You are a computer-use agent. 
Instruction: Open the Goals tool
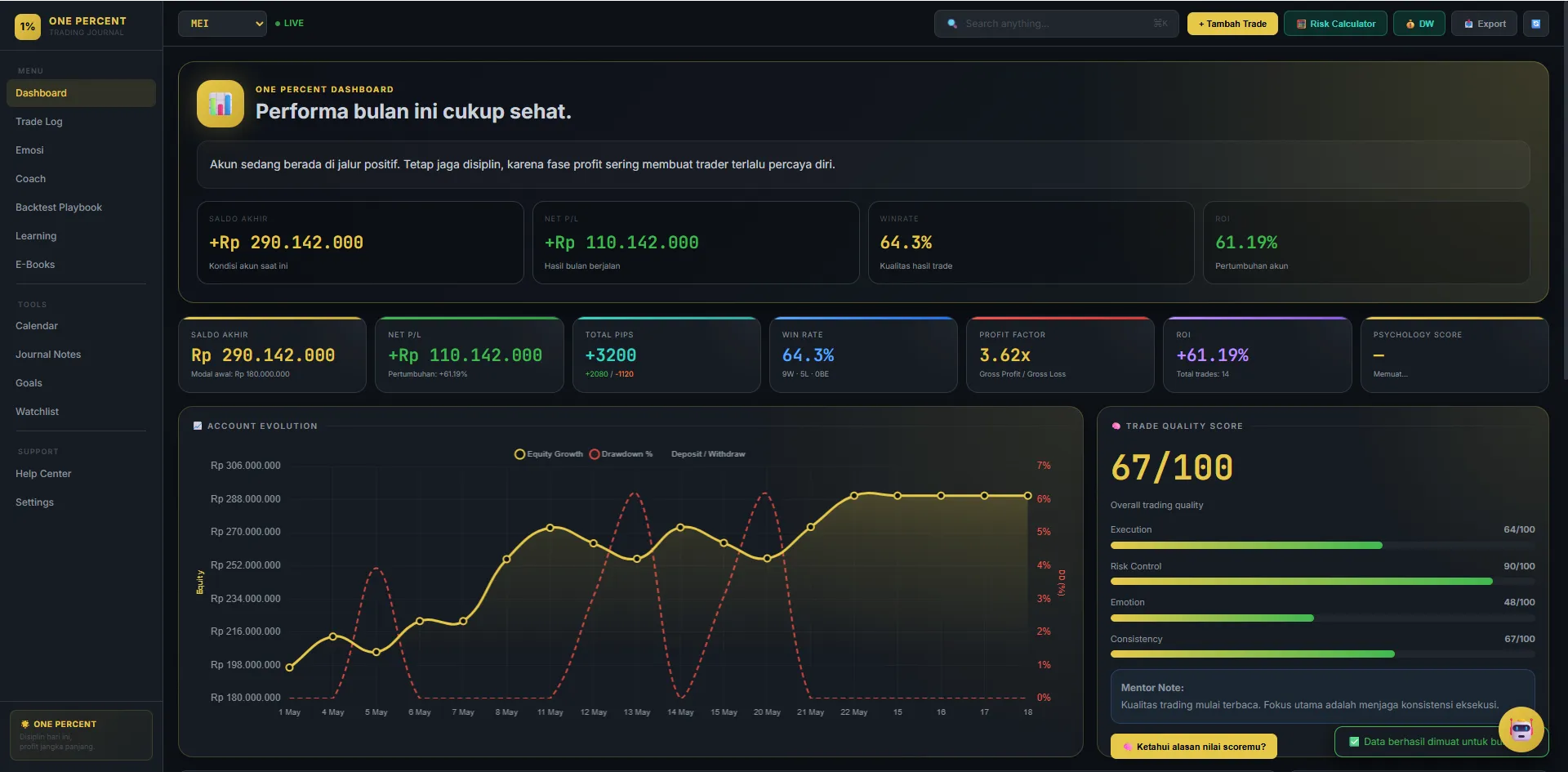[81, 383]
